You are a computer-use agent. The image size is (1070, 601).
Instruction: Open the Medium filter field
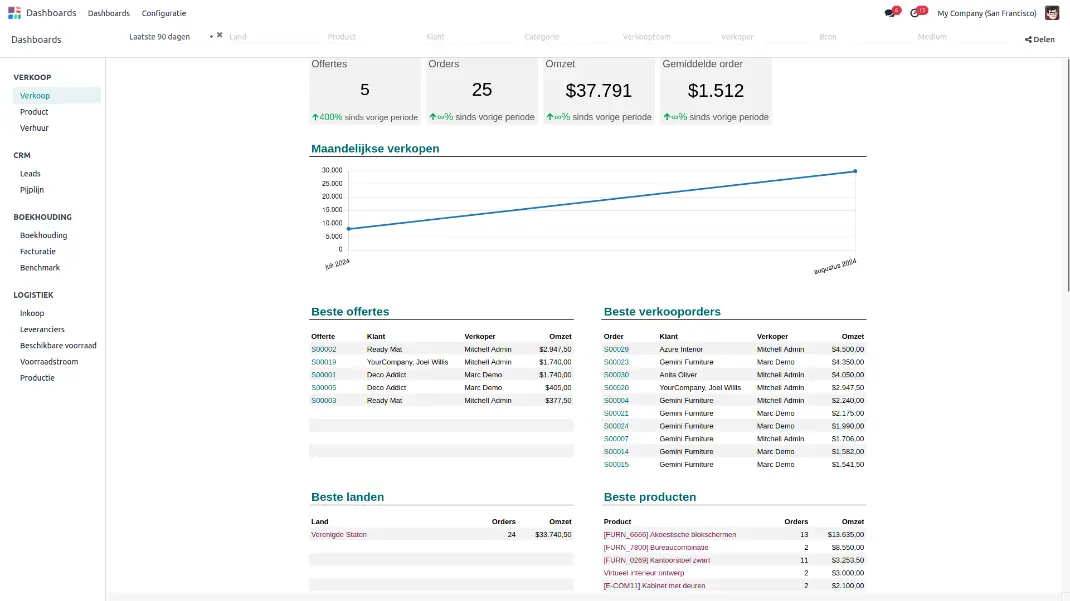[x=961, y=37]
